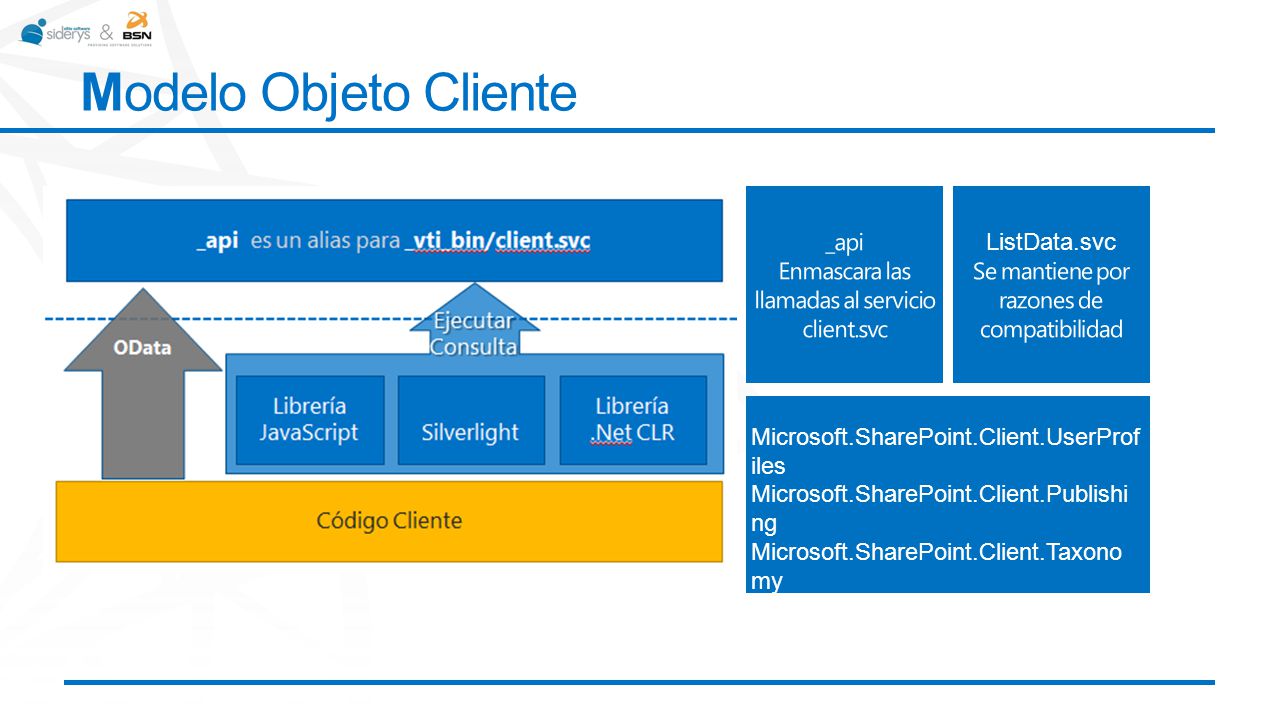This screenshot has width=1279, height=720.
Task: Select the gray OData arrow
Action: (143, 384)
